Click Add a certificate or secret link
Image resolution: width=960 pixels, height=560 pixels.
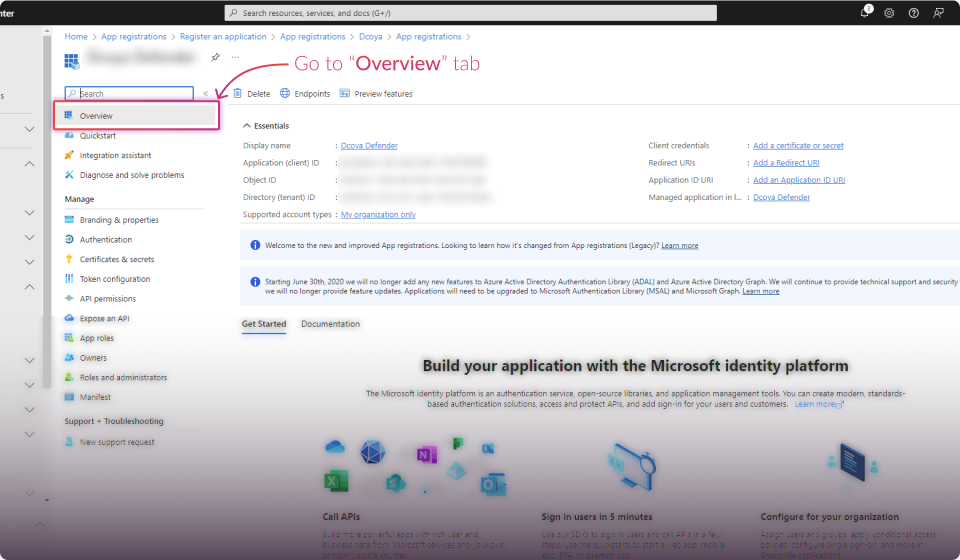pyautogui.click(x=798, y=146)
